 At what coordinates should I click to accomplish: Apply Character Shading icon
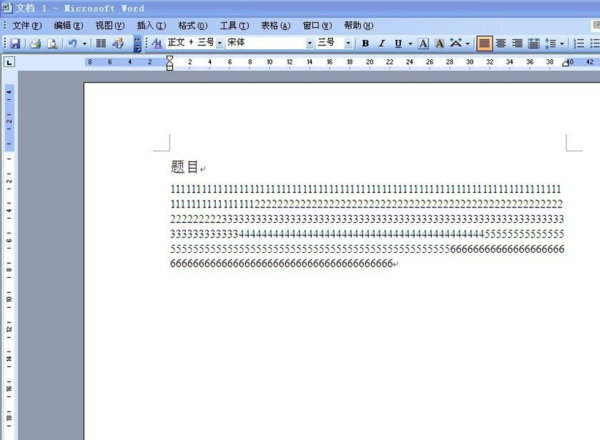pyautogui.click(x=440, y=43)
